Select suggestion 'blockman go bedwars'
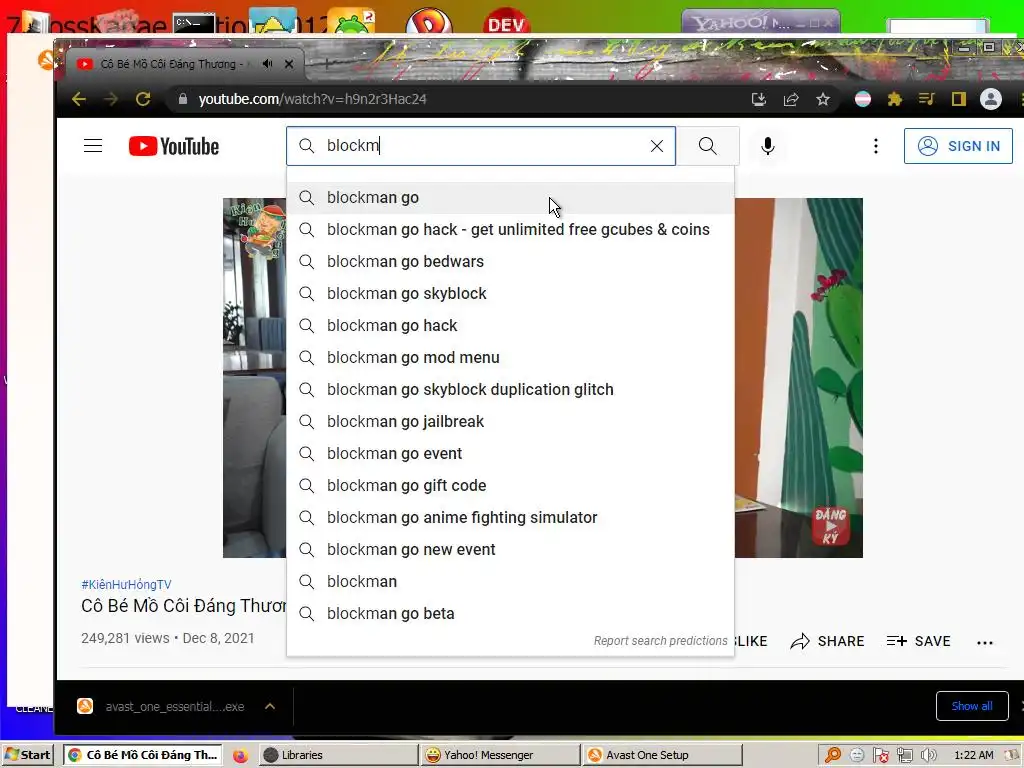The height and width of the screenshot is (768, 1024). coord(510,262)
